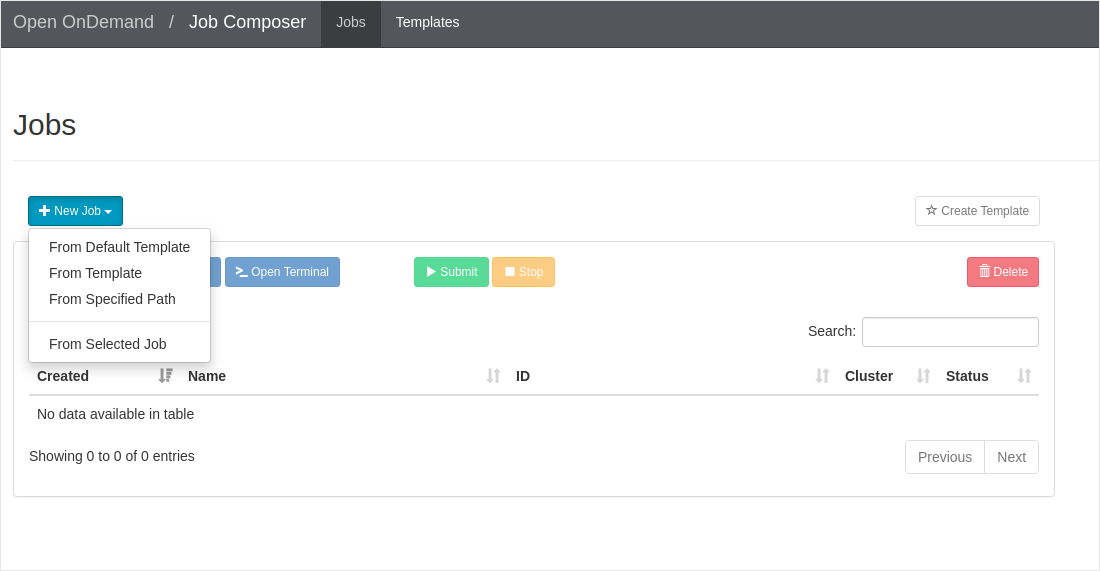
Task: Go to Open OnDemand home link
Action: (x=83, y=22)
